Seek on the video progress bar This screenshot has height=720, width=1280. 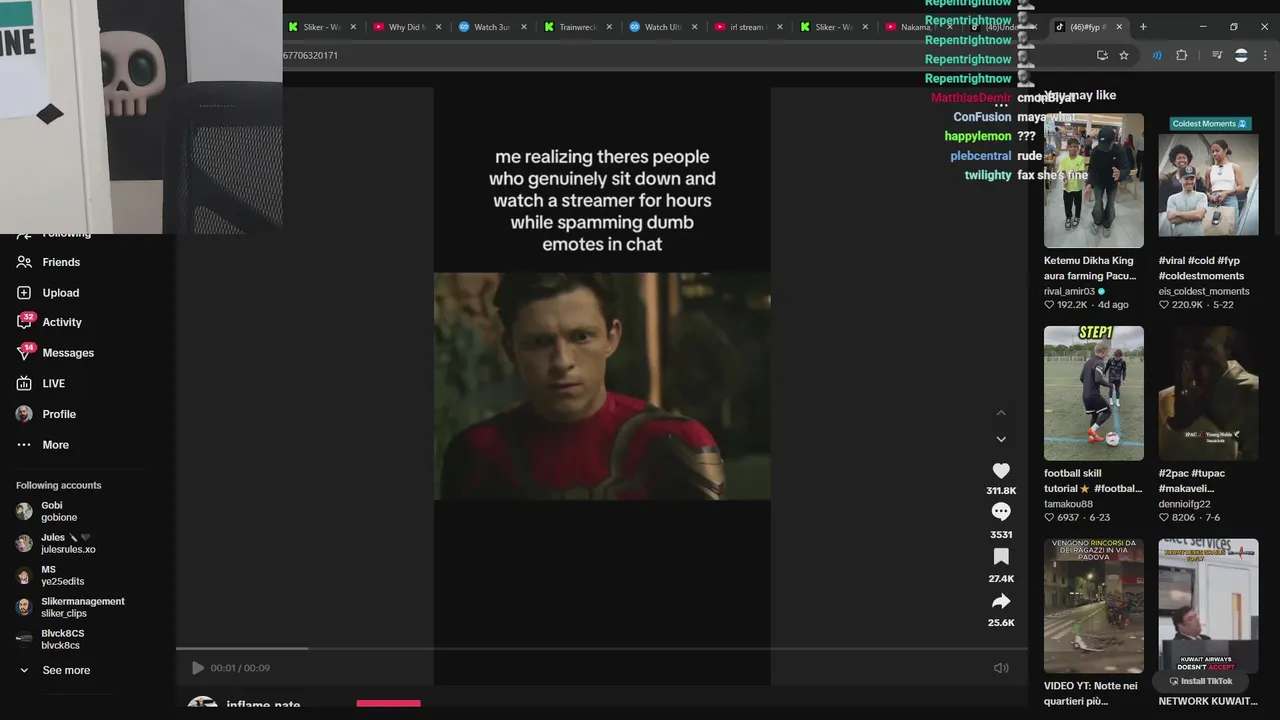click(x=602, y=649)
